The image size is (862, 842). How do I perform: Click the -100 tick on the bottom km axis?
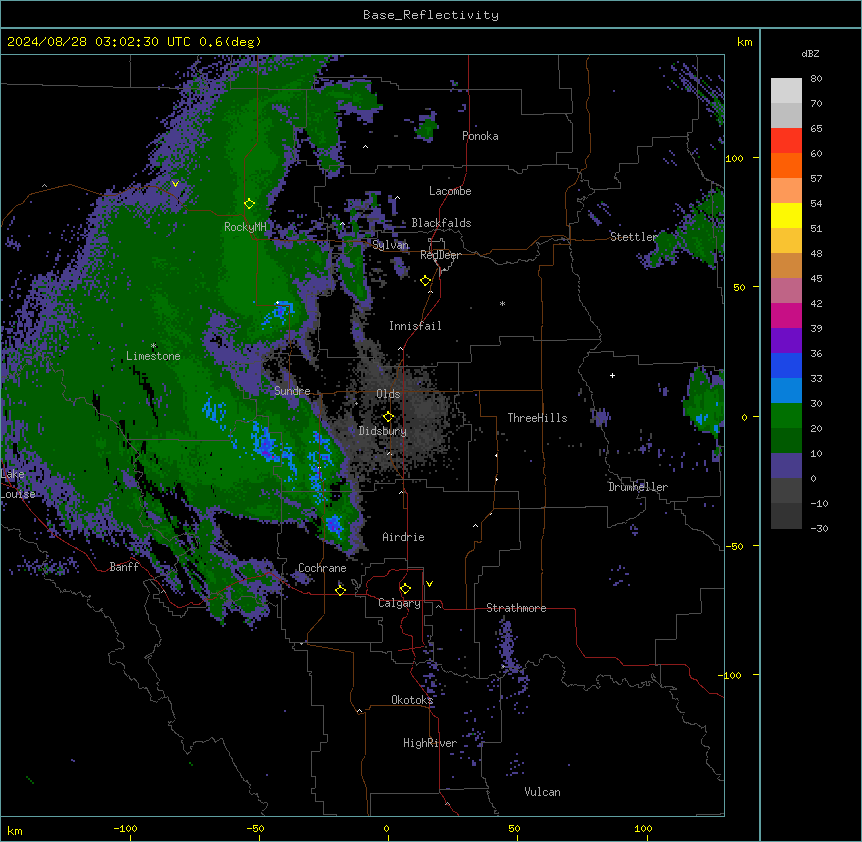[x=125, y=828]
